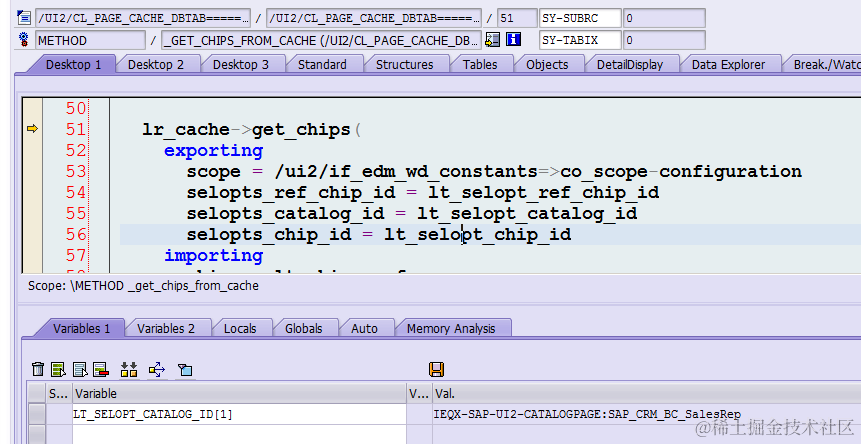
Task: Open the Locals tab
Action: 240,328
